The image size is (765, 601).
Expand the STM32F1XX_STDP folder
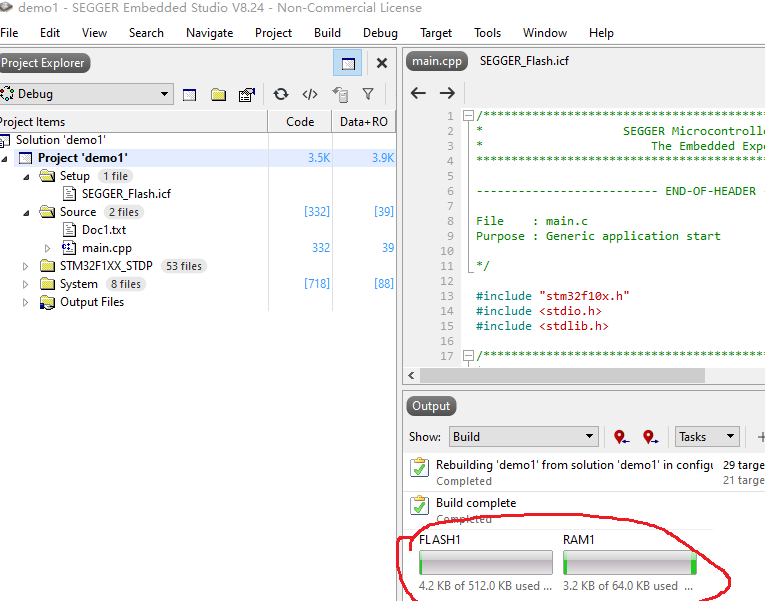[x=25, y=266]
